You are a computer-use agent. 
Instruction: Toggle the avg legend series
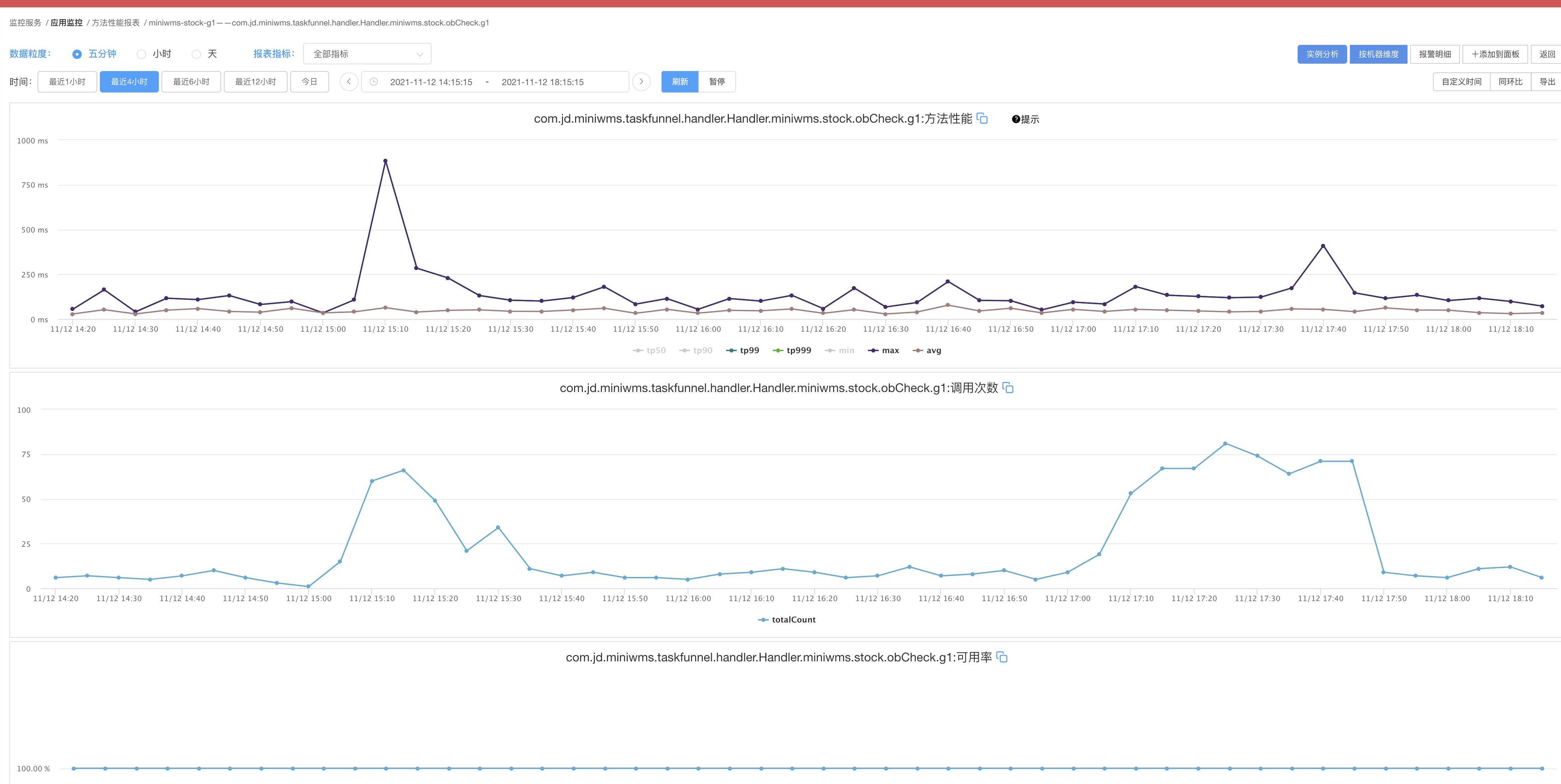[x=927, y=350]
